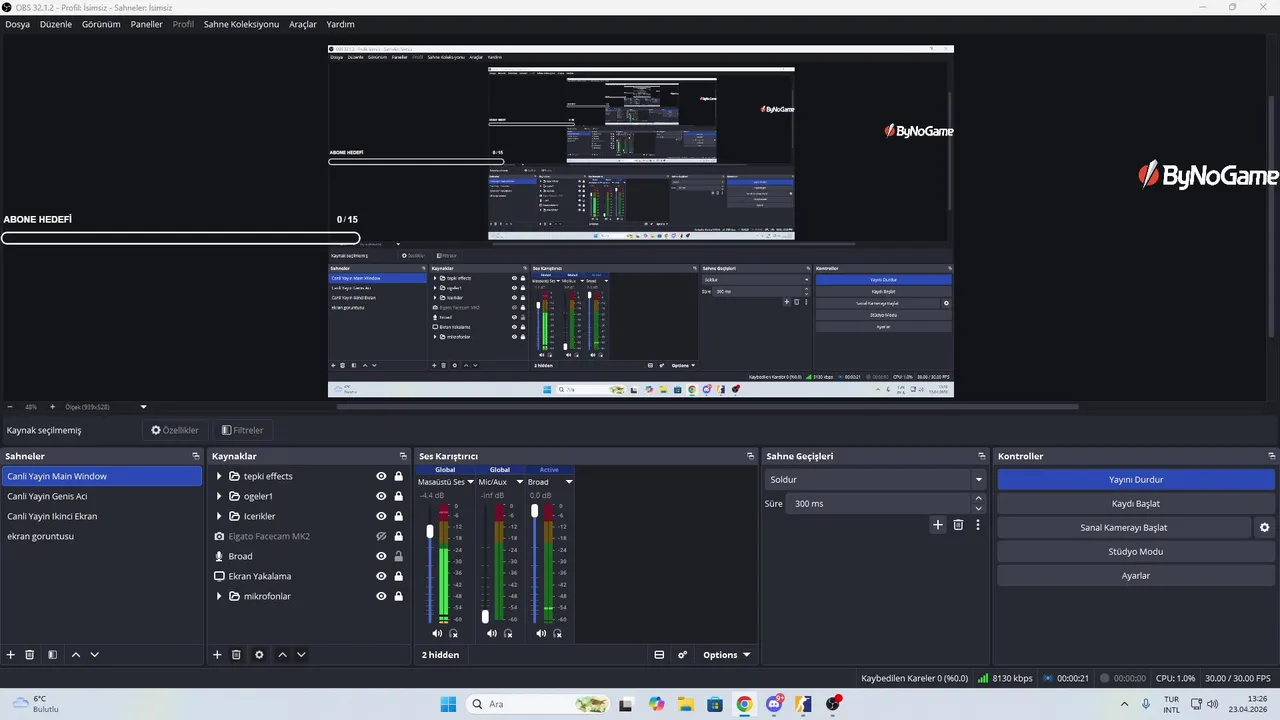Adjust the Masaüstü Ses volume fader
This screenshot has width=1280, height=720.
[x=431, y=531]
